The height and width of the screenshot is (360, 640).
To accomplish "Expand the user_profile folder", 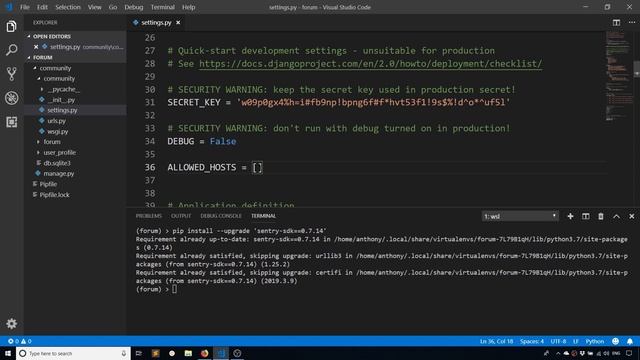I will (x=60, y=152).
